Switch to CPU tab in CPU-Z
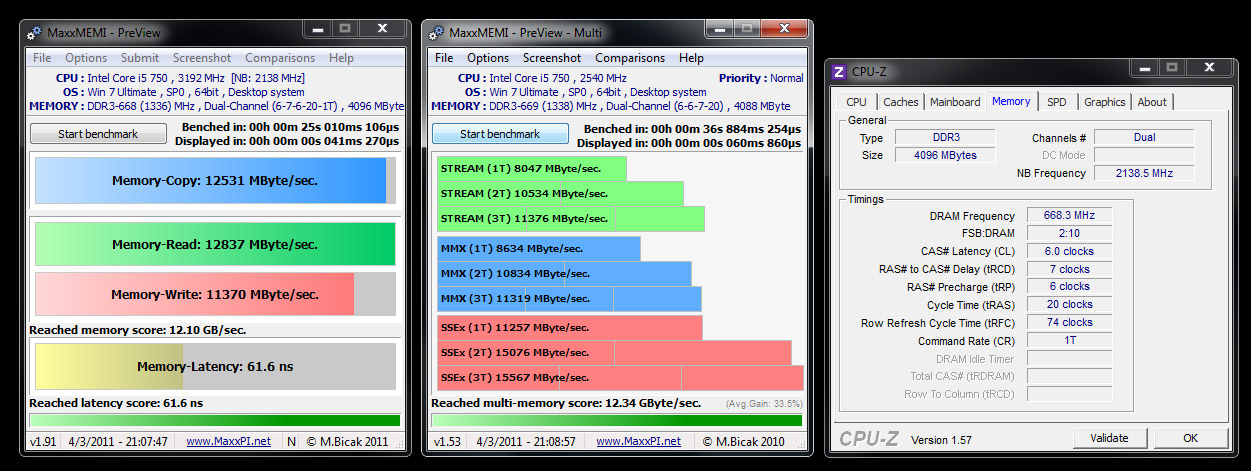 [x=857, y=102]
